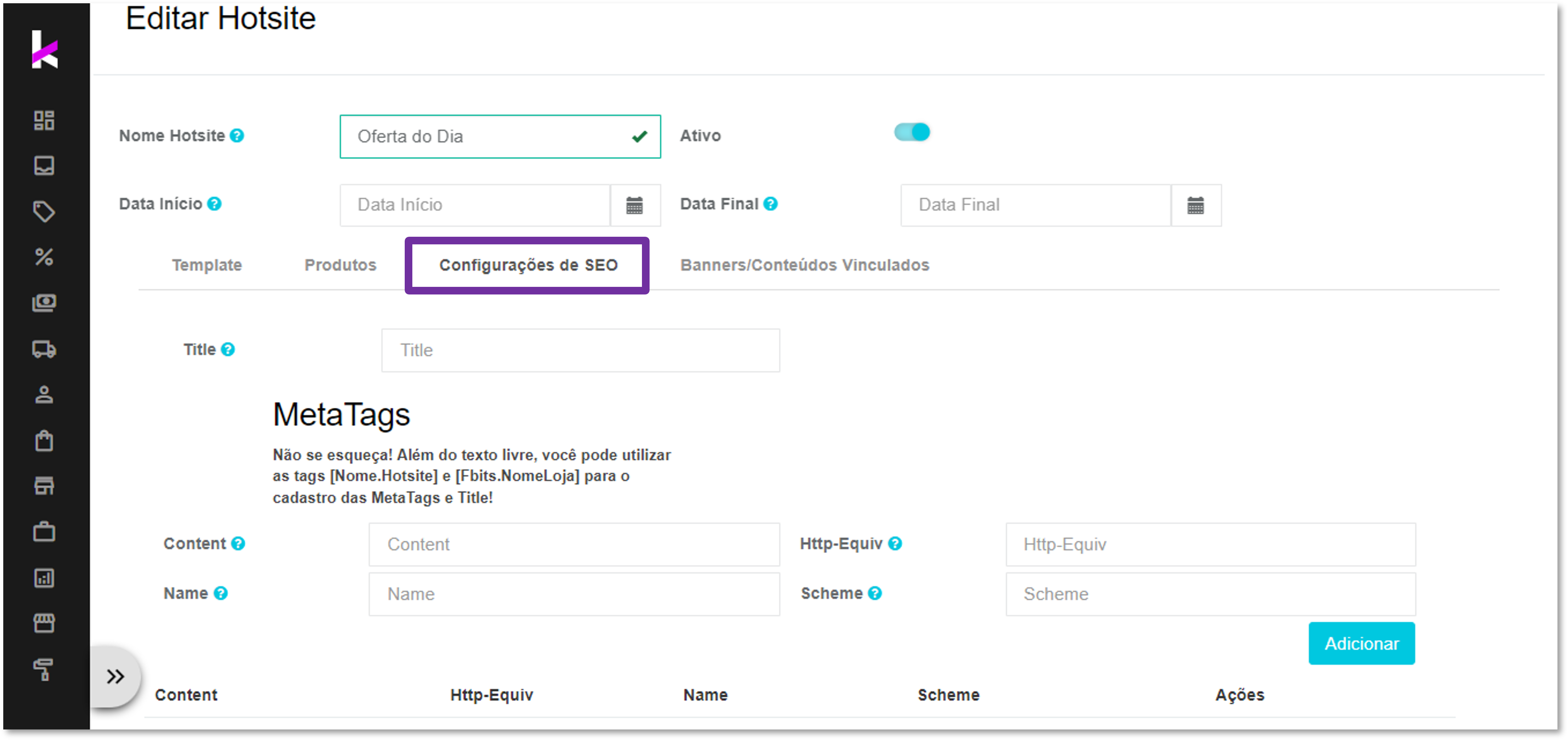Image resolution: width=1568 pixels, height=740 pixels.
Task: Click the Http-Equiv column header in table
Action: click(492, 695)
